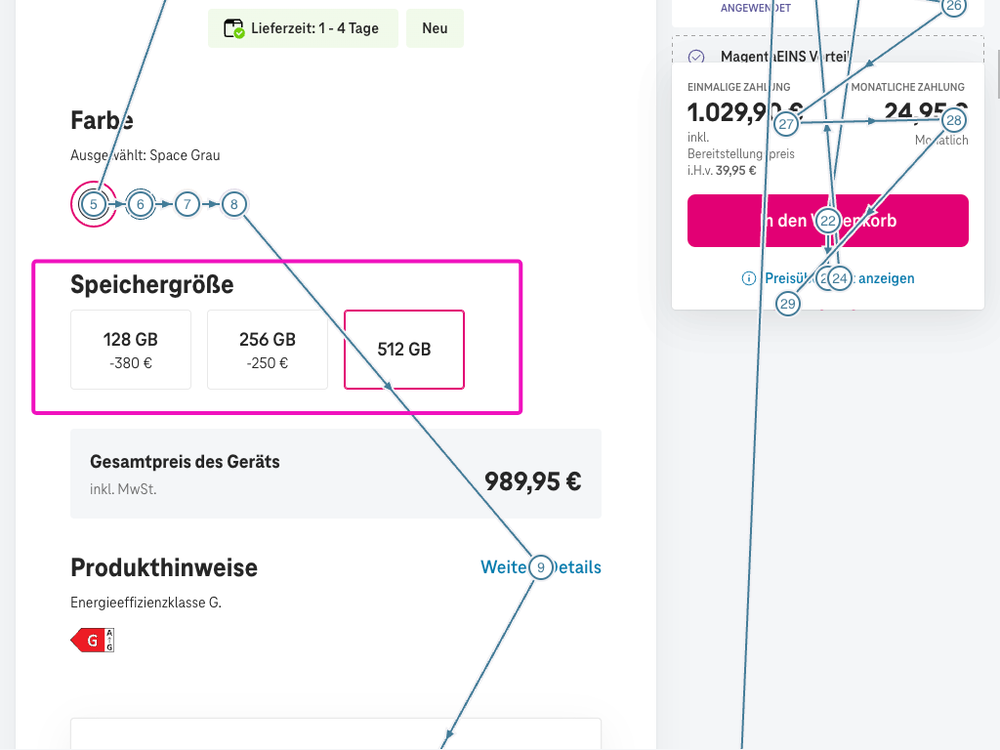Select the 128 GB storage option
Viewport: 1000px width, 750px height.
tap(131, 349)
